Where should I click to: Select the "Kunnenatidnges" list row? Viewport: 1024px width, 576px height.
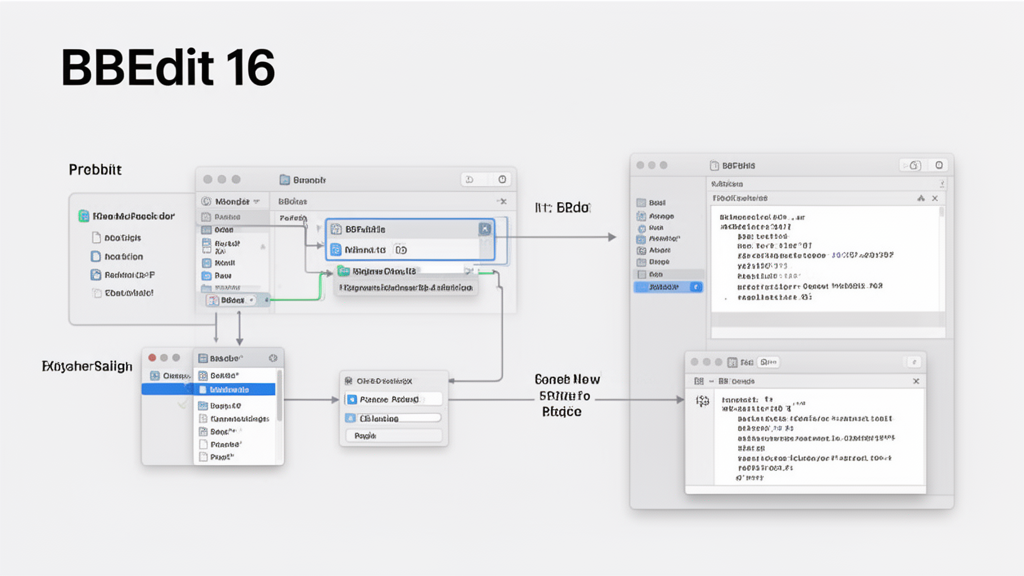[x=236, y=419]
